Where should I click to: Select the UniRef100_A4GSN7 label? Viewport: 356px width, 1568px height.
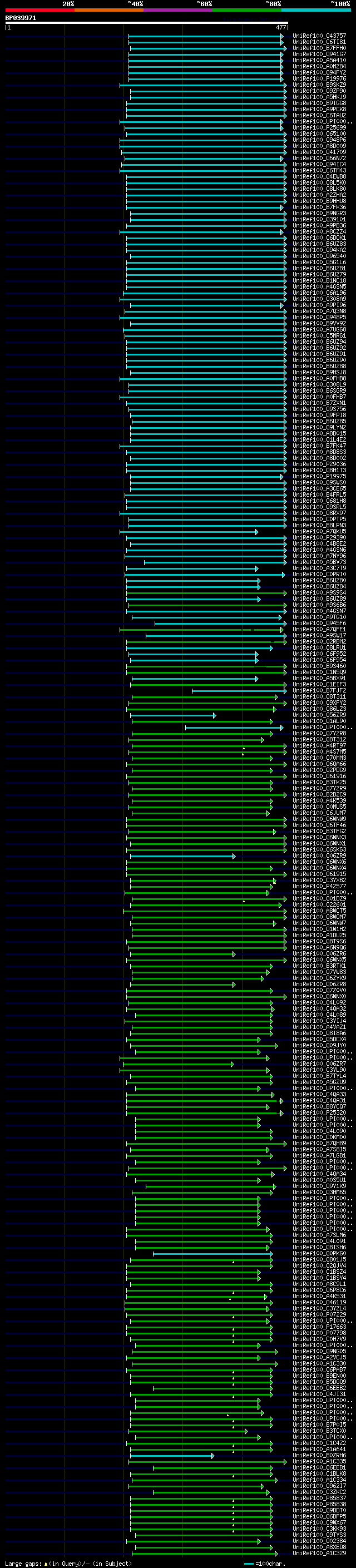(319, 611)
